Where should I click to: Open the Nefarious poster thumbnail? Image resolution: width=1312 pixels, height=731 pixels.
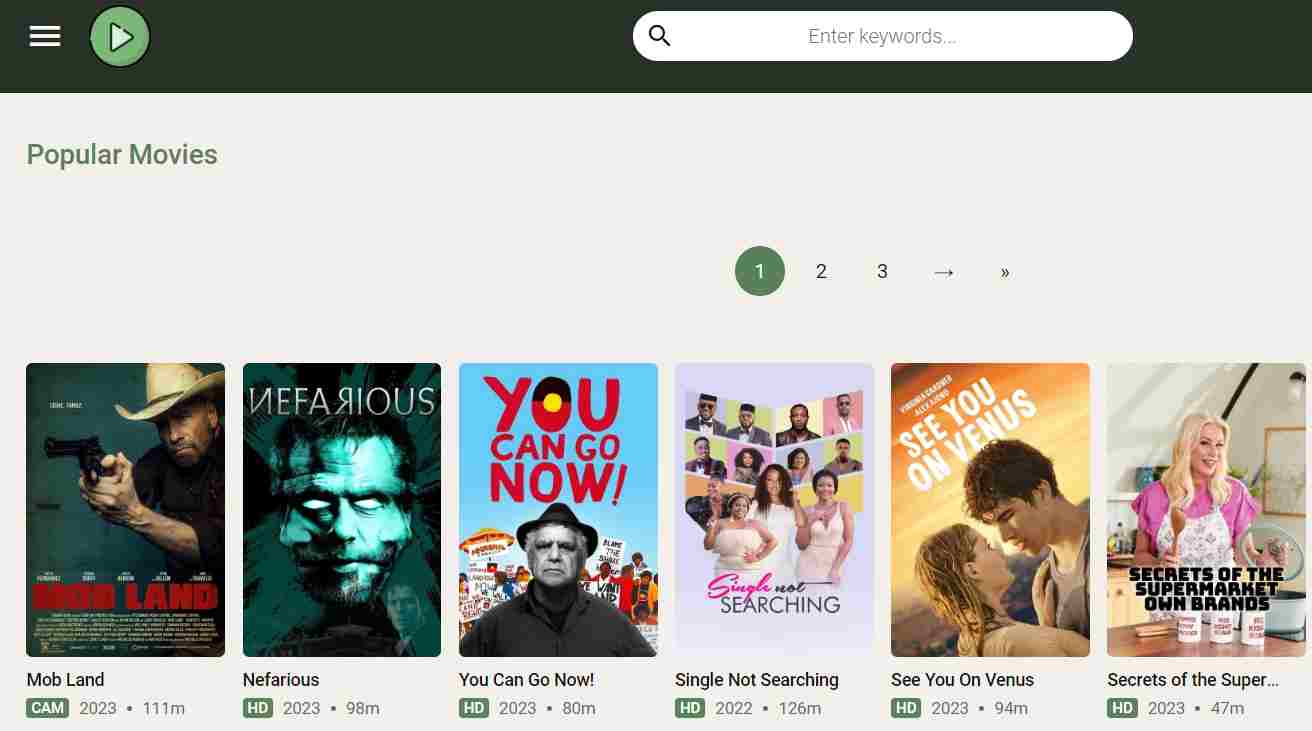tap(342, 510)
